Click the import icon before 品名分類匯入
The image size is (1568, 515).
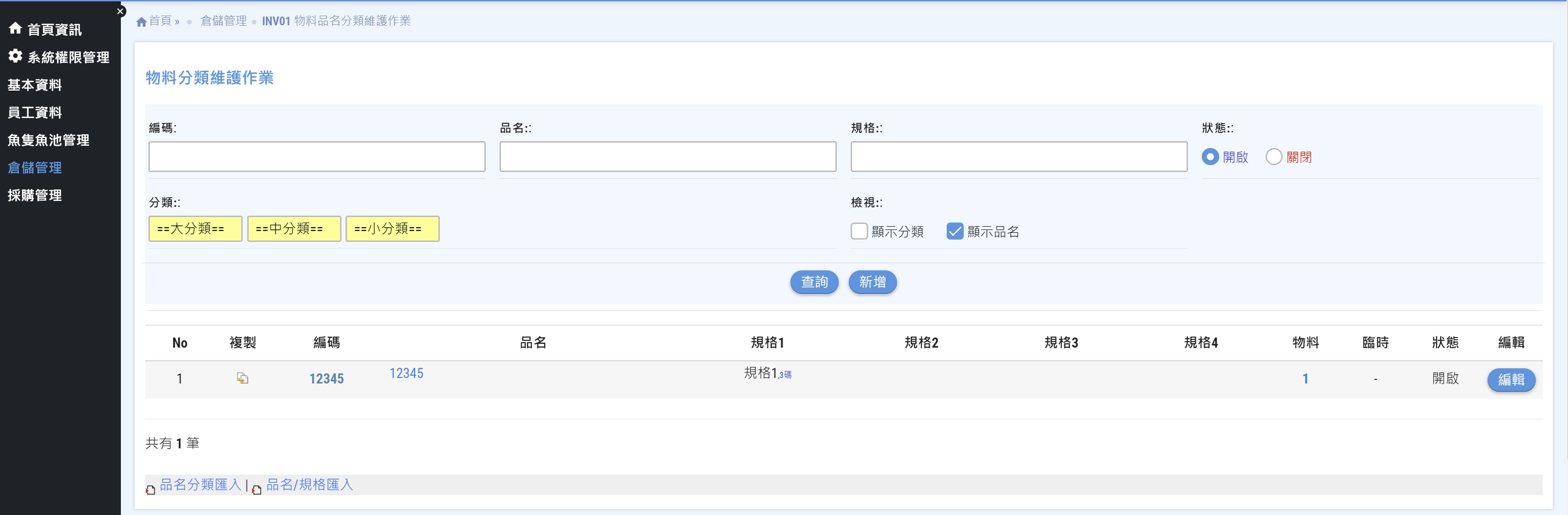pos(150,489)
